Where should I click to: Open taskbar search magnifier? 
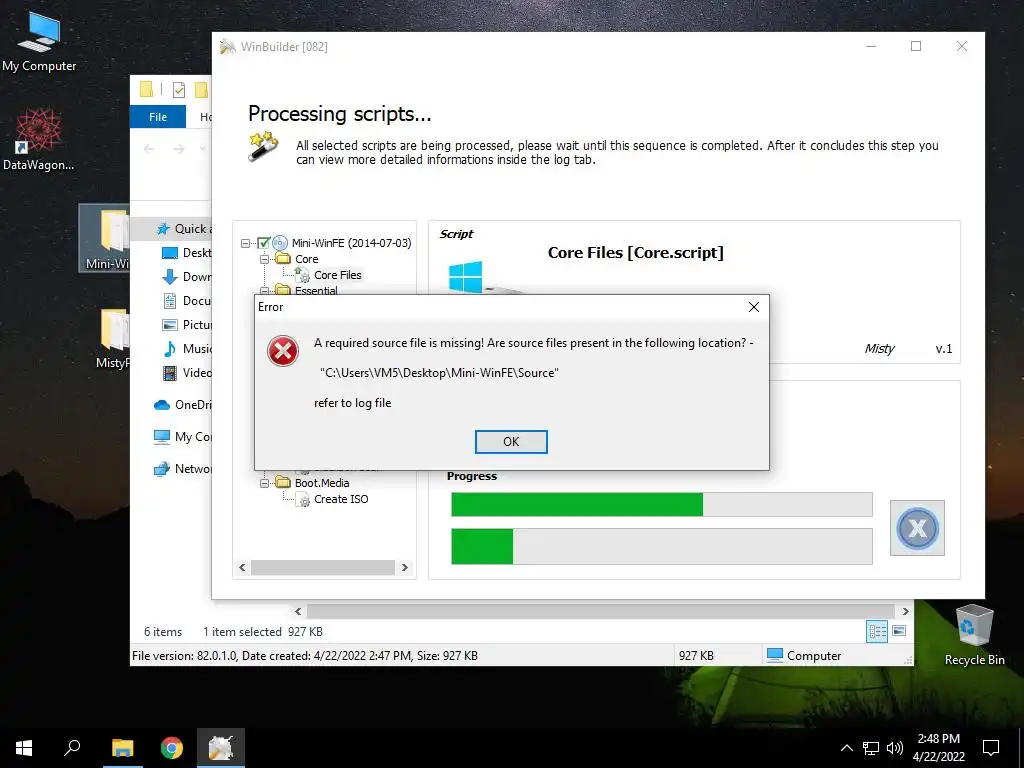click(x=72, y=748)
